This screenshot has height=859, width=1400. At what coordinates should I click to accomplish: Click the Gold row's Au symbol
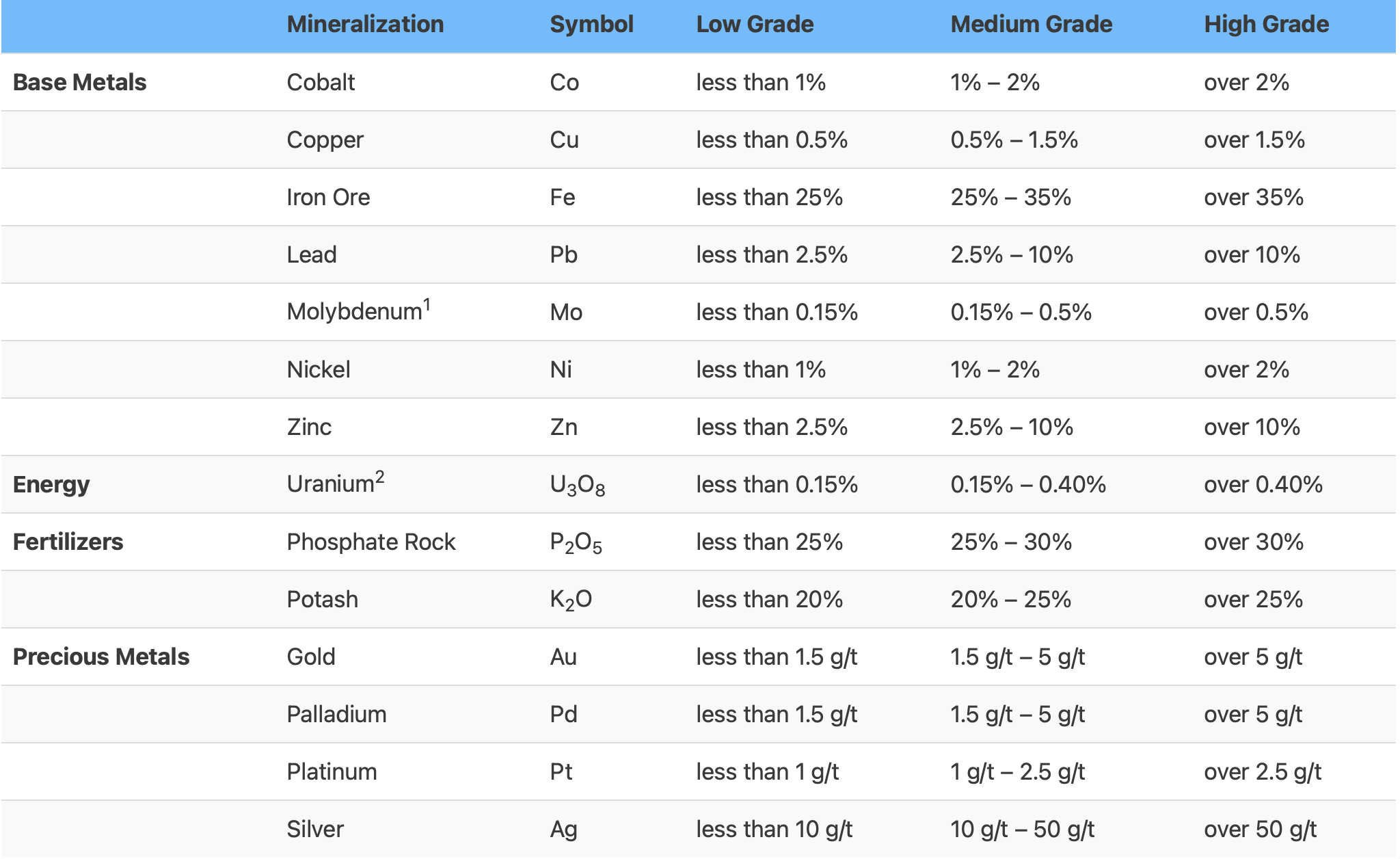coord(563,657)
